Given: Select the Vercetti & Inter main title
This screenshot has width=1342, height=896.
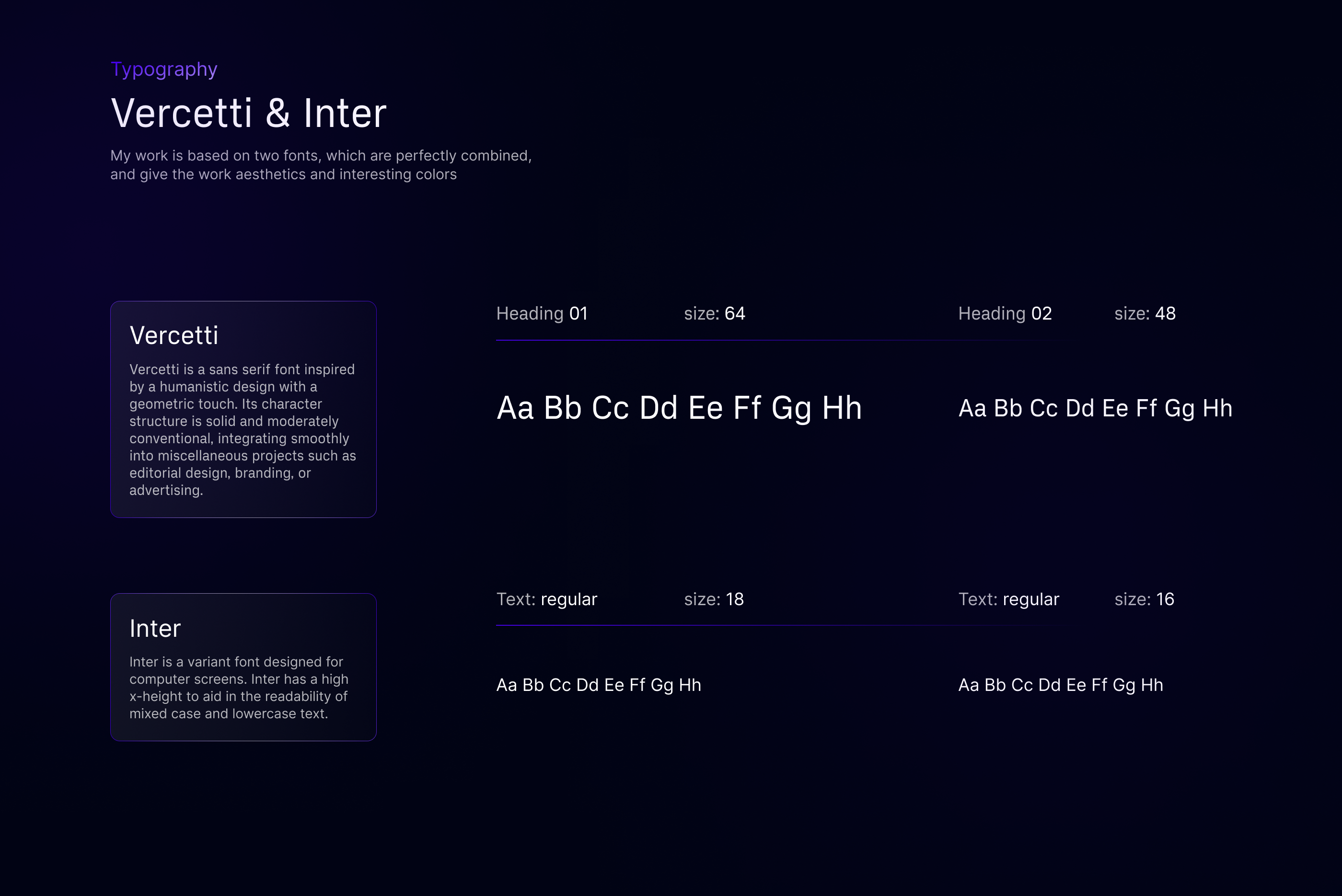Looking at the screenshot, I should click(x=249, y=113).
